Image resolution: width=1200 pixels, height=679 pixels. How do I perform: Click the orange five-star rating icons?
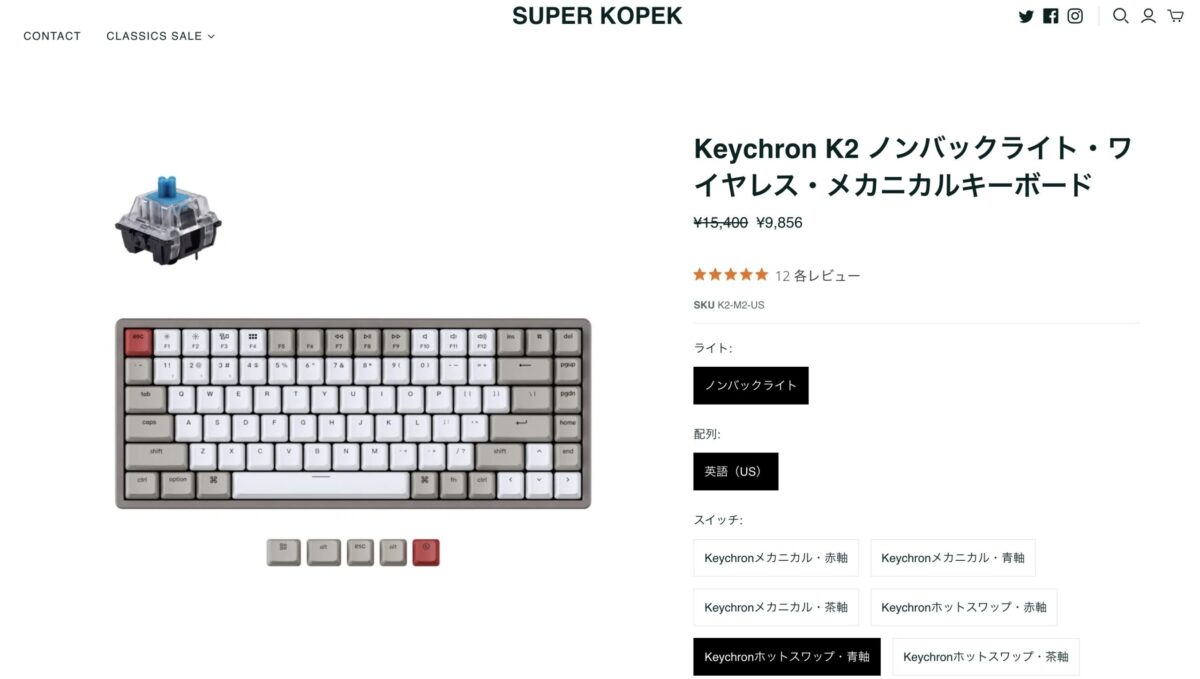[x=730, y=275]
